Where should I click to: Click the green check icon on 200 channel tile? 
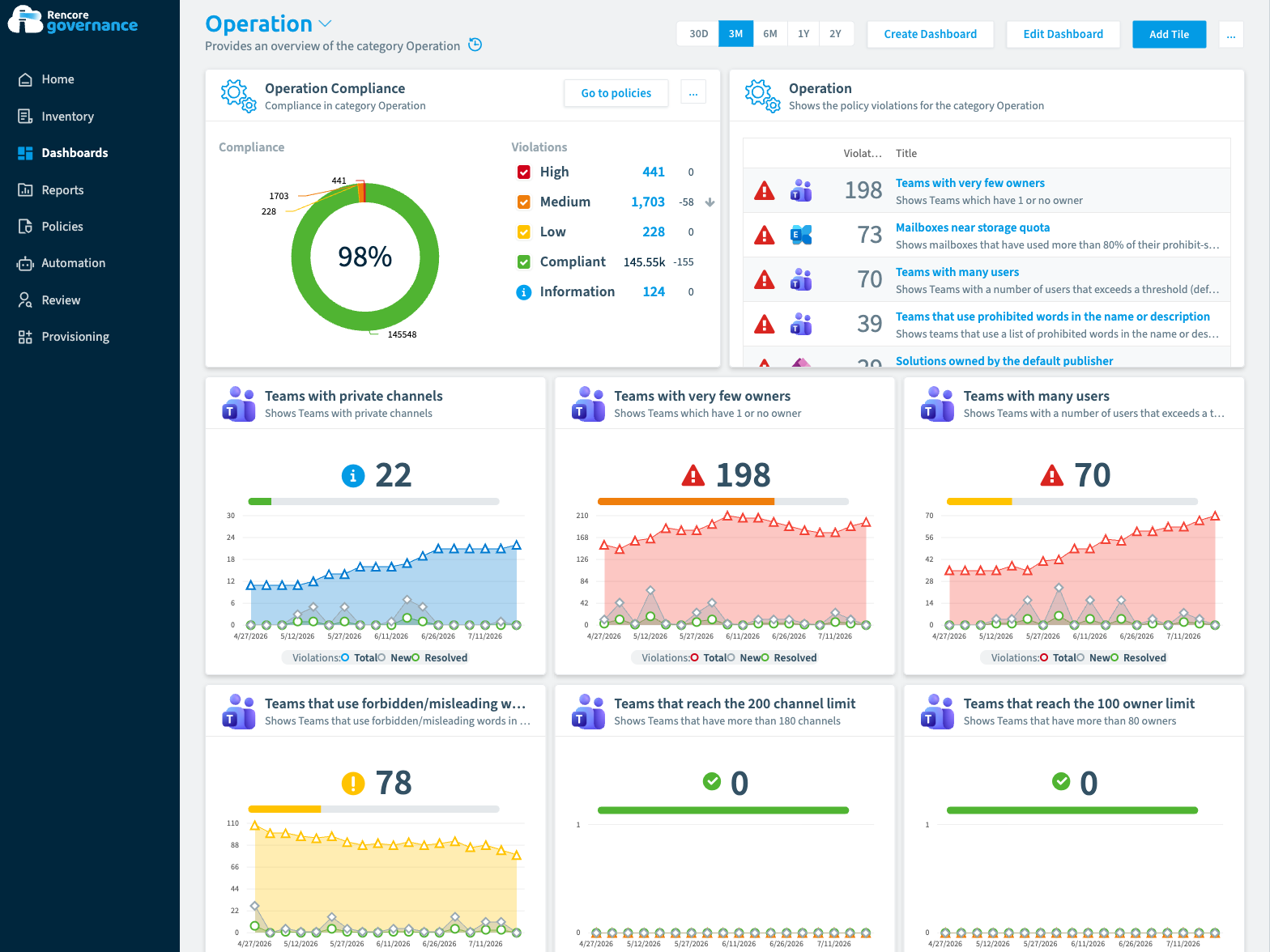click(711, 781)
